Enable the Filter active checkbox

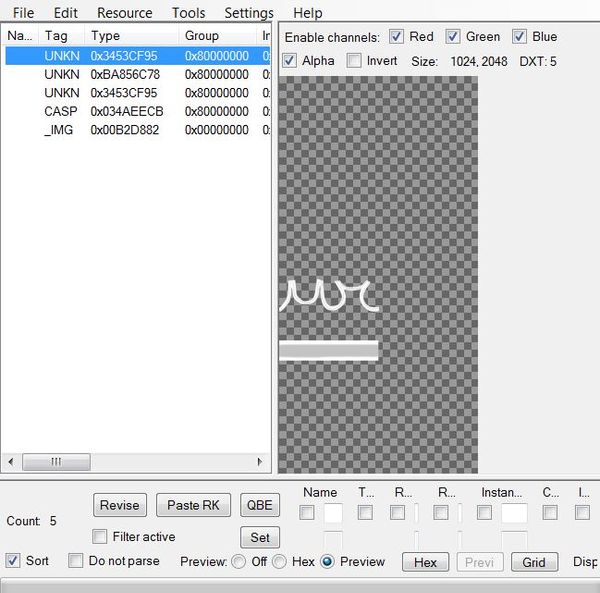(x=99, y=537)
